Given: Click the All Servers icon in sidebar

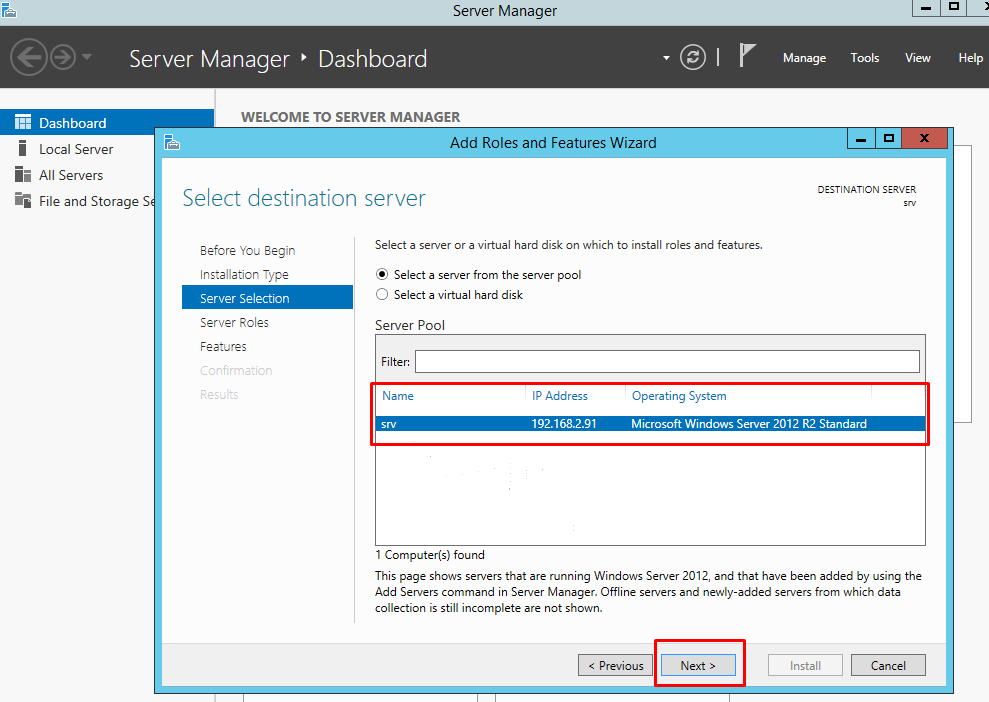Looking at the screenshot, I should (23, 174).
